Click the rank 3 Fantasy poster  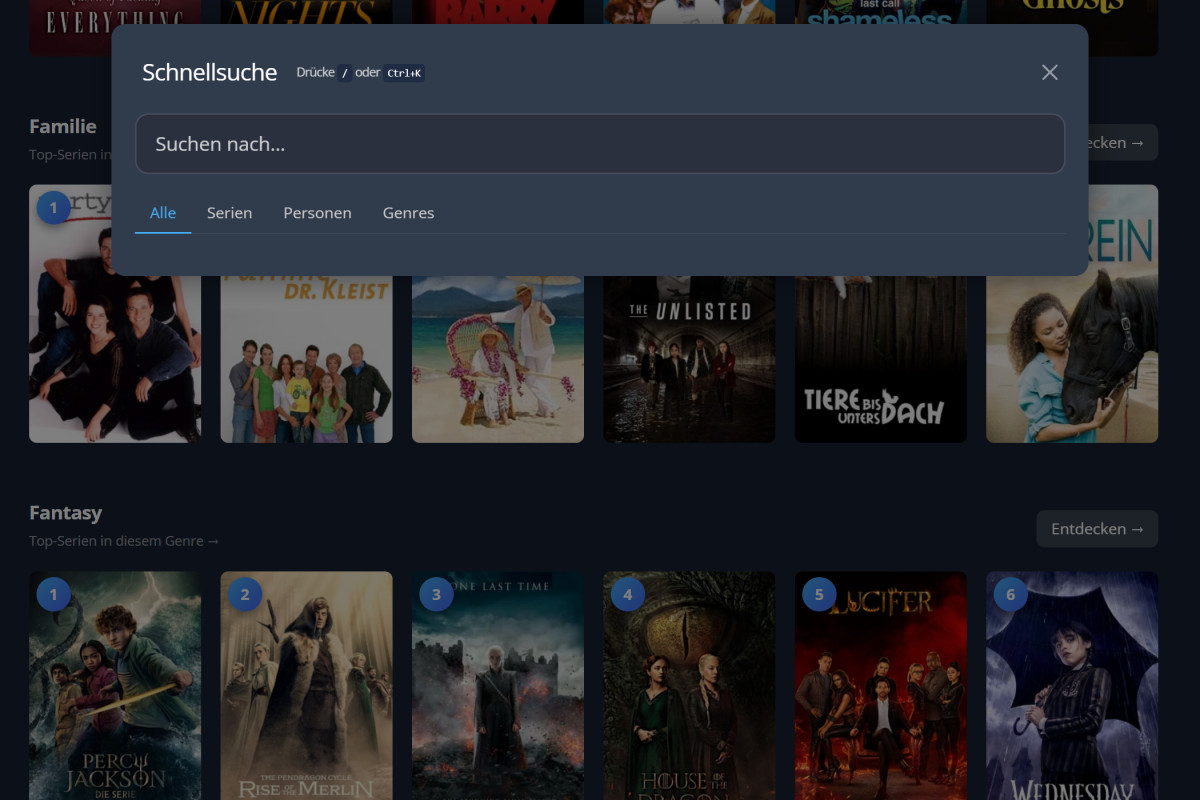point(498,690)
